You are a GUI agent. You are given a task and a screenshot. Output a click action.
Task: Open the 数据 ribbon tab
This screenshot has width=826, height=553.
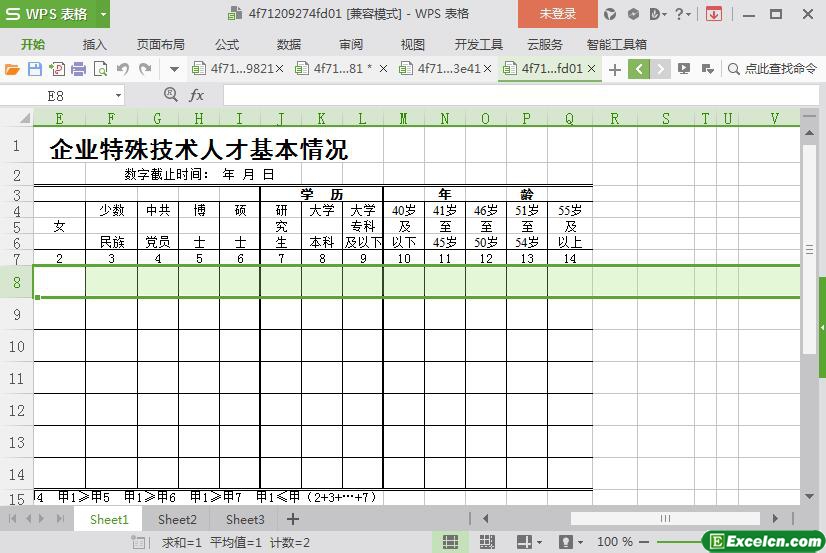(x=289, y=45)
